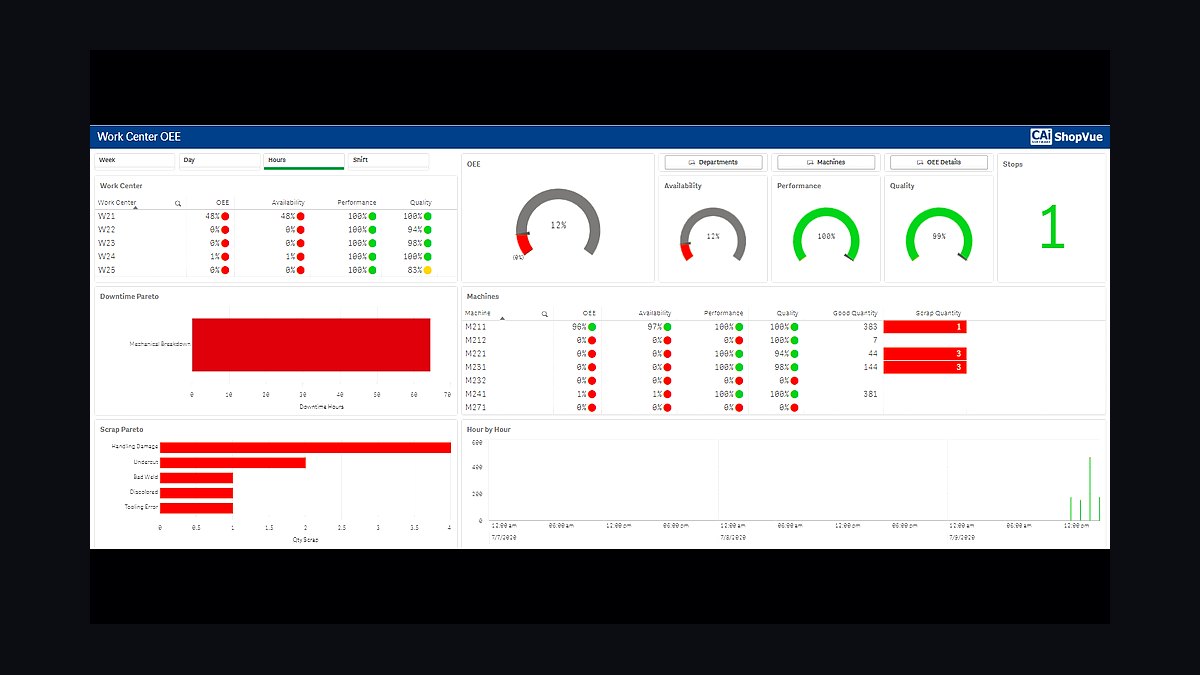Click yellow Quality indicator dot for W25
The width and height of the screenshot is (1200, 675).
427,270
